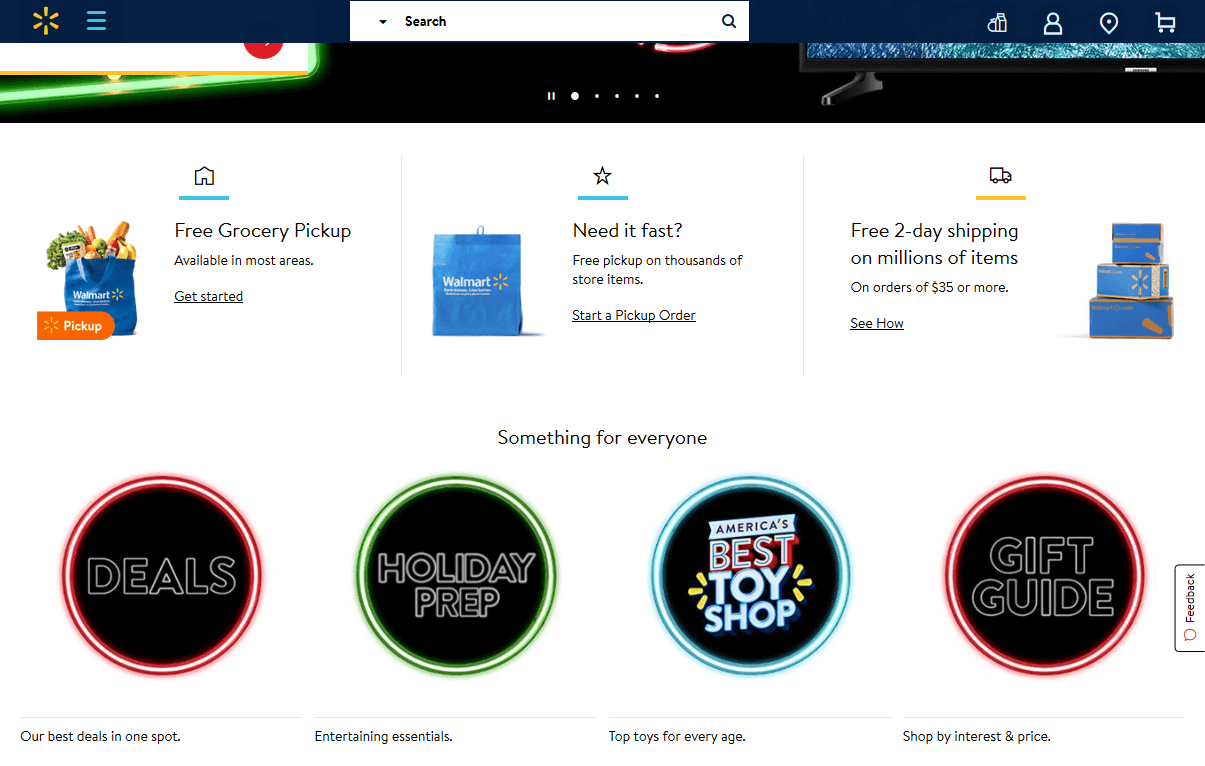Image resolution: width=1205 pixels, height=766 pixels.
Task: Expand the search category dropdown arrow
Action: coord(382,22)
